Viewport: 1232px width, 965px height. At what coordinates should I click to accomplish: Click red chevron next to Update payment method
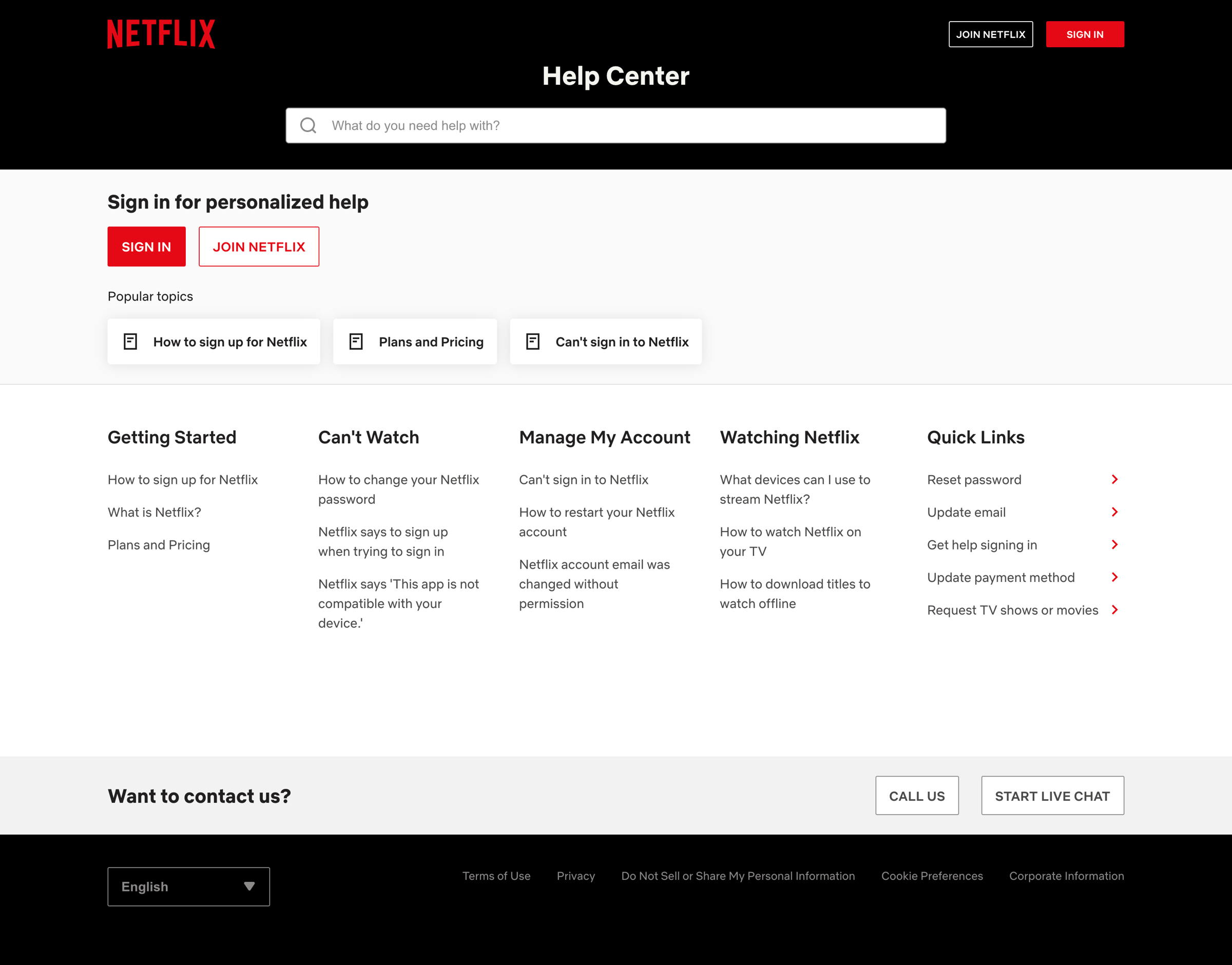1114,577
